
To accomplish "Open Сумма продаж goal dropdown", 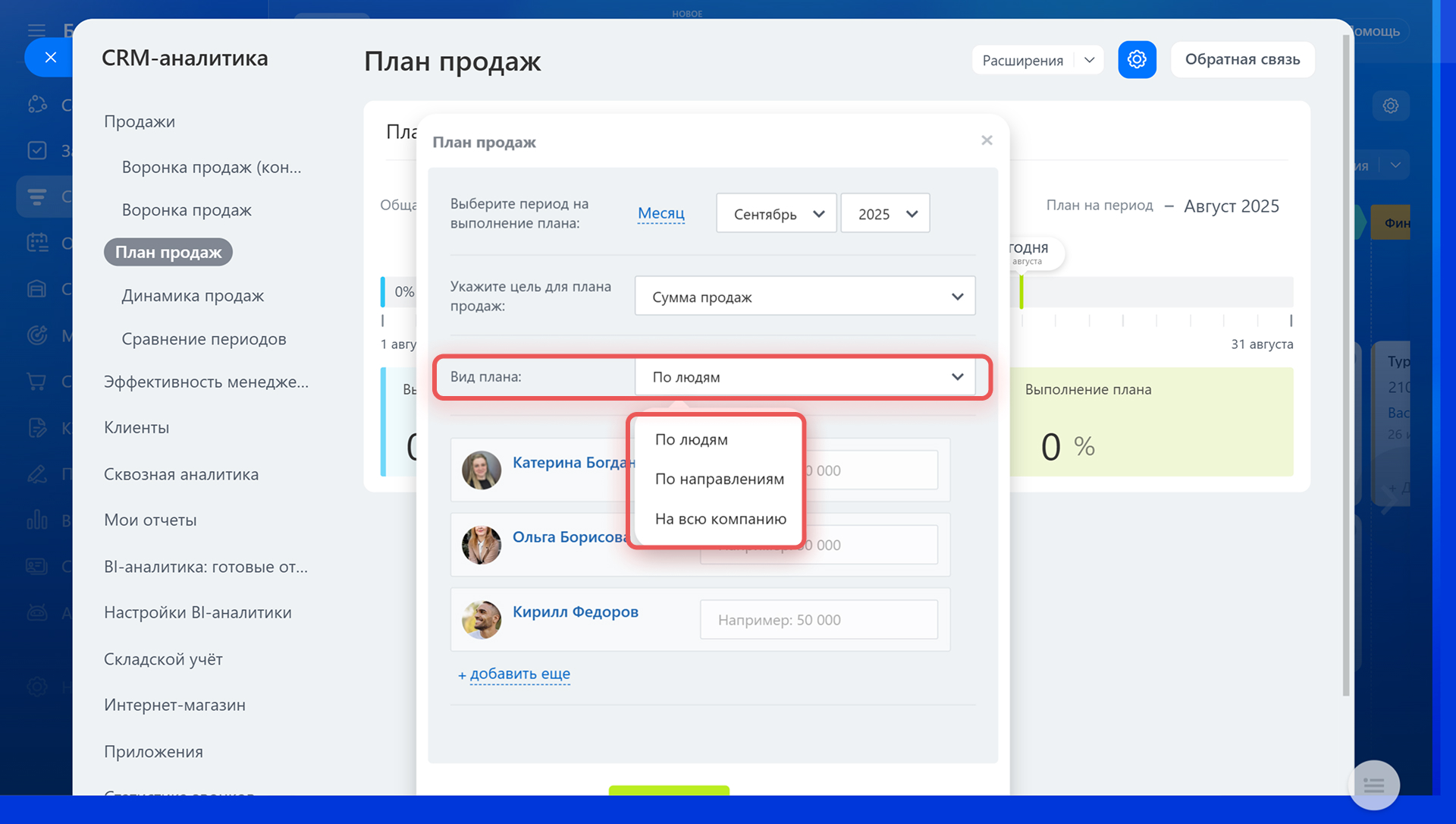I will click(805, 296).
